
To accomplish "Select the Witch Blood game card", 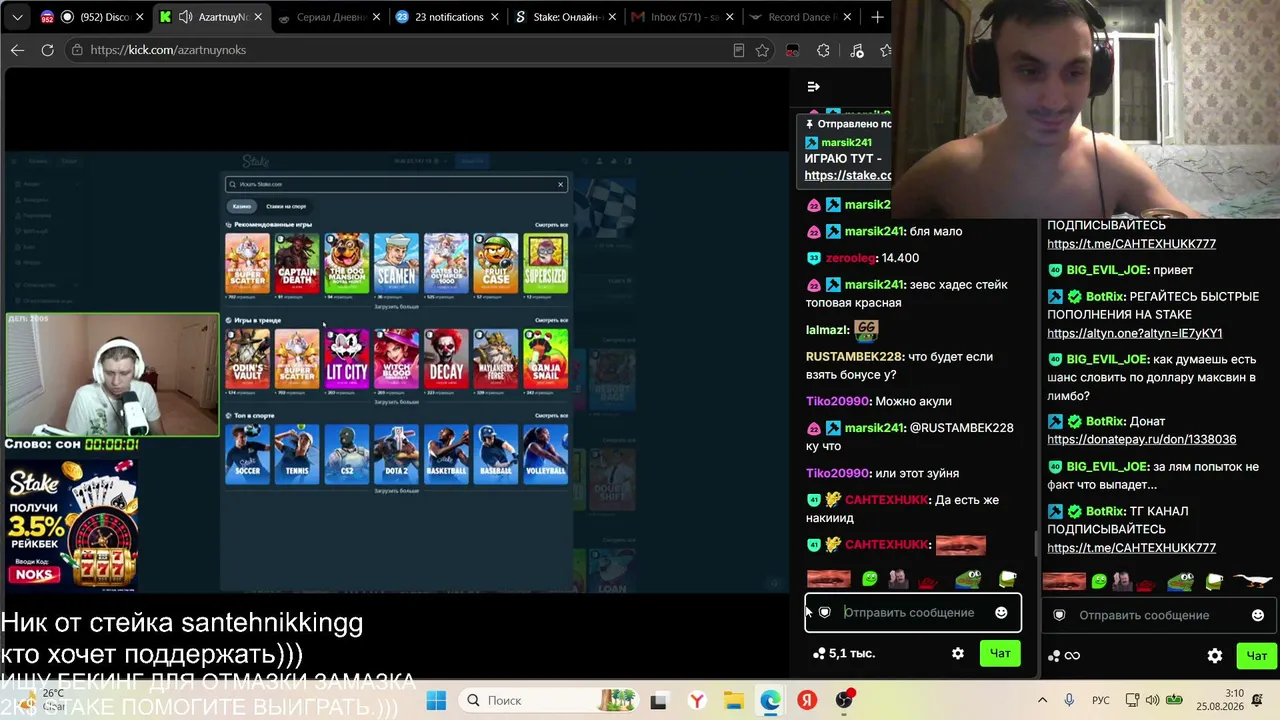I will (396, 358).
